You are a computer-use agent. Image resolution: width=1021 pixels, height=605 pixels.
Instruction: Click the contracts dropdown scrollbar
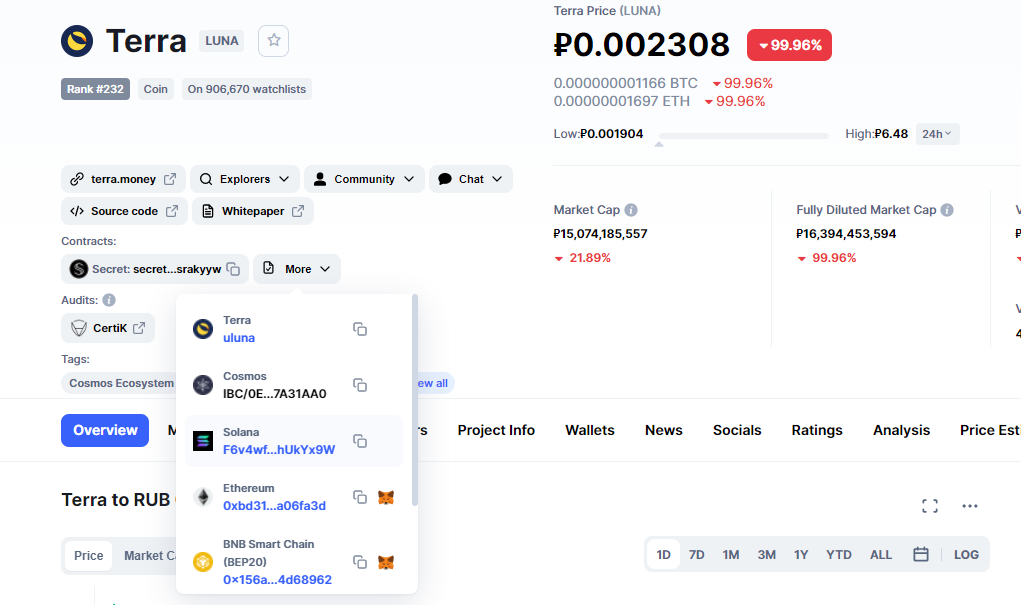415,401
